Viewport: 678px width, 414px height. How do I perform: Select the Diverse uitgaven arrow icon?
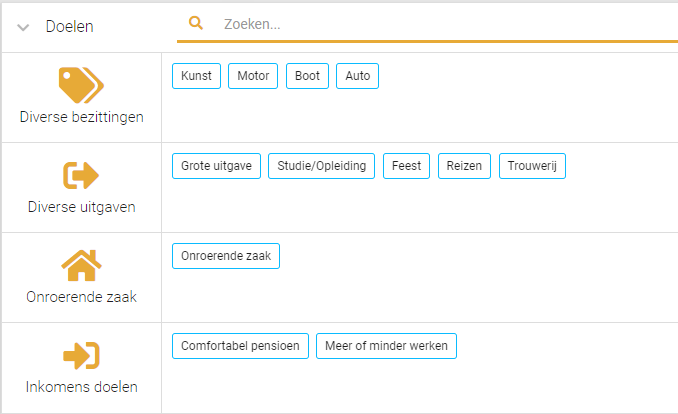(81, 175)
